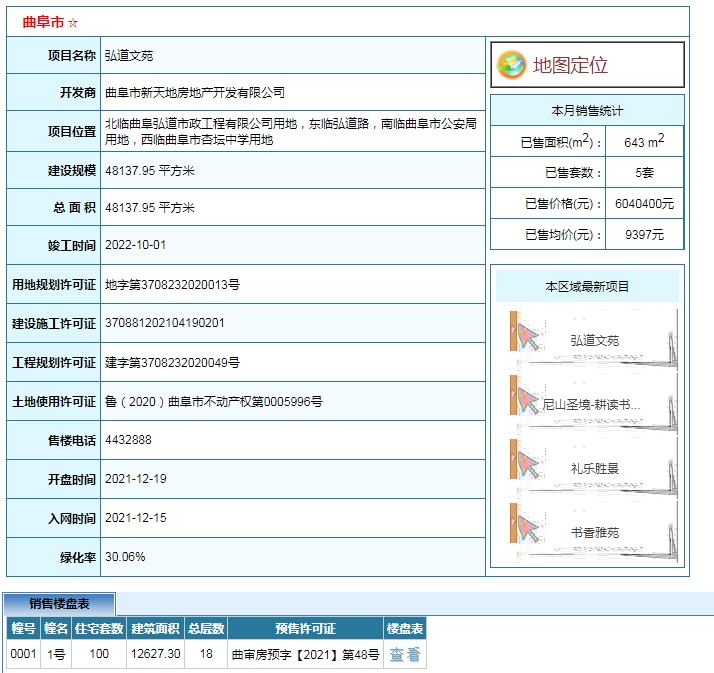Click the 楼盘表 column header
Screen dimensions: 714x673
405,628
